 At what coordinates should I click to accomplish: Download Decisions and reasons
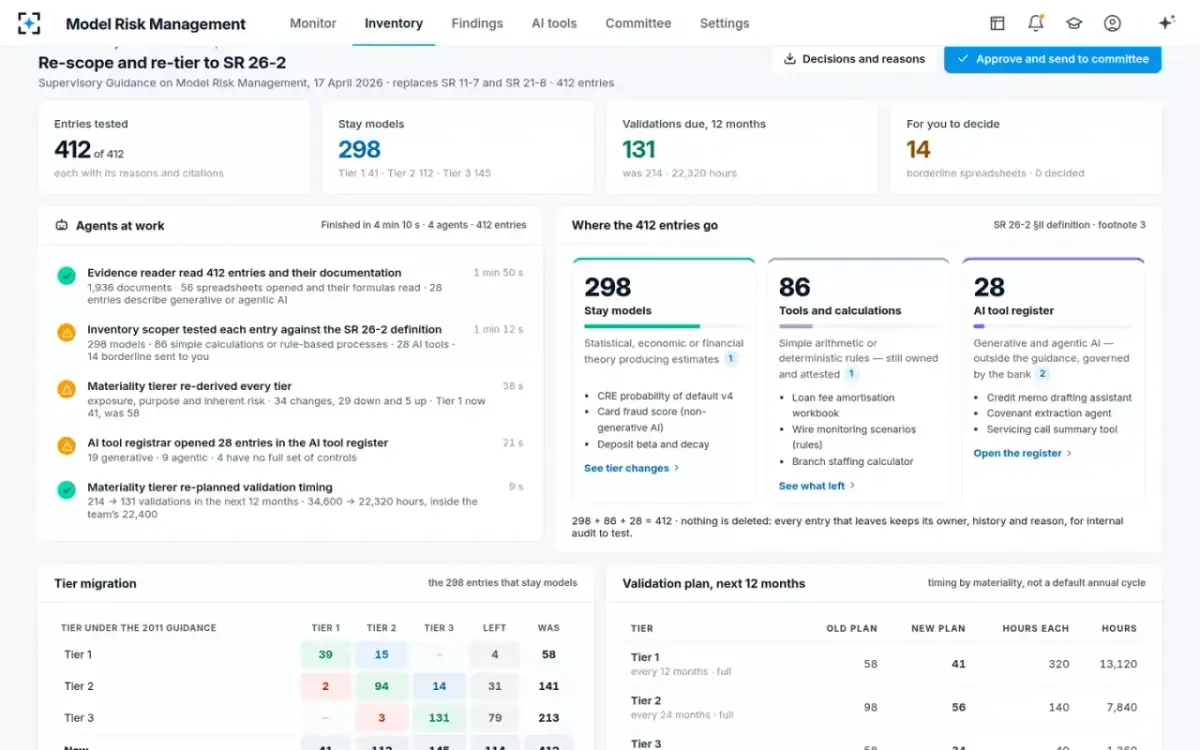[x=854, y=59]
